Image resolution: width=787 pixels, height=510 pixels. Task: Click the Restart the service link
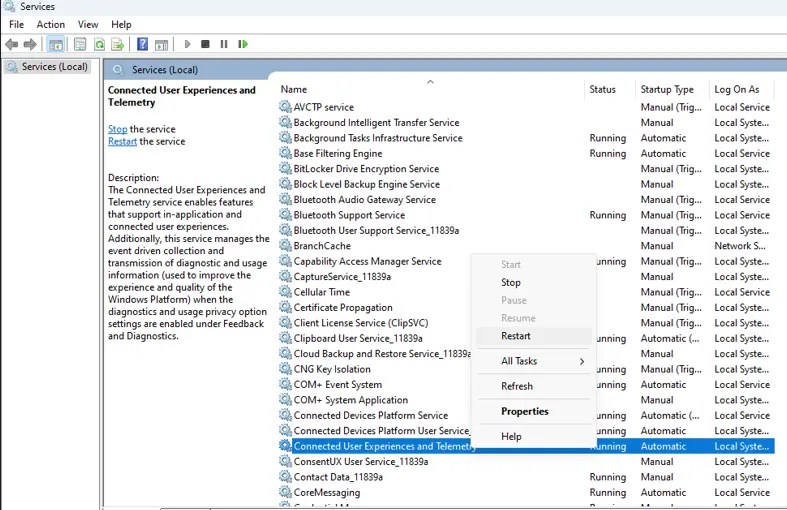tap(122, 141)
